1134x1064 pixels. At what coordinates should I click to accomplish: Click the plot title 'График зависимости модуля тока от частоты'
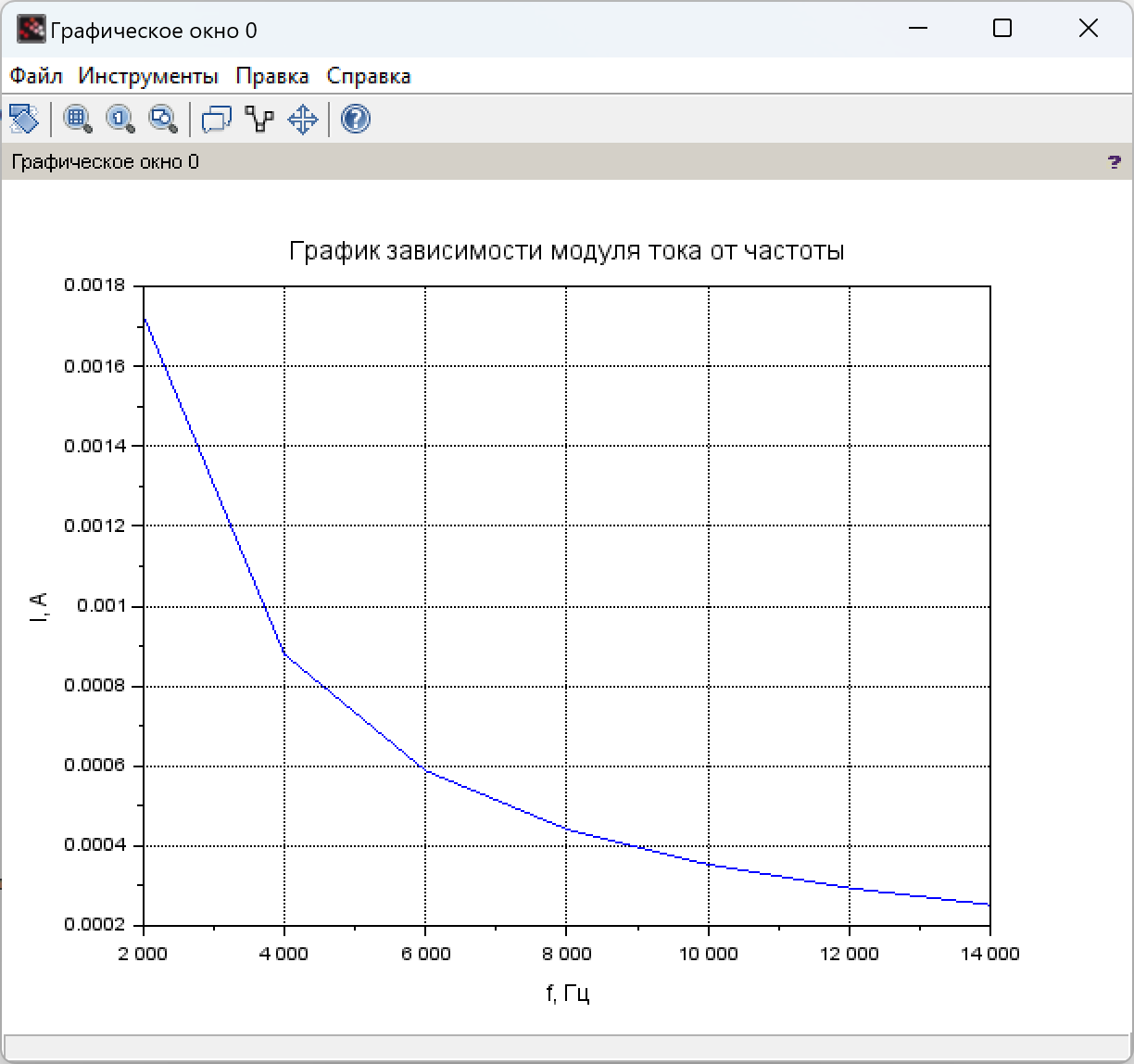[x=567, y=251]
